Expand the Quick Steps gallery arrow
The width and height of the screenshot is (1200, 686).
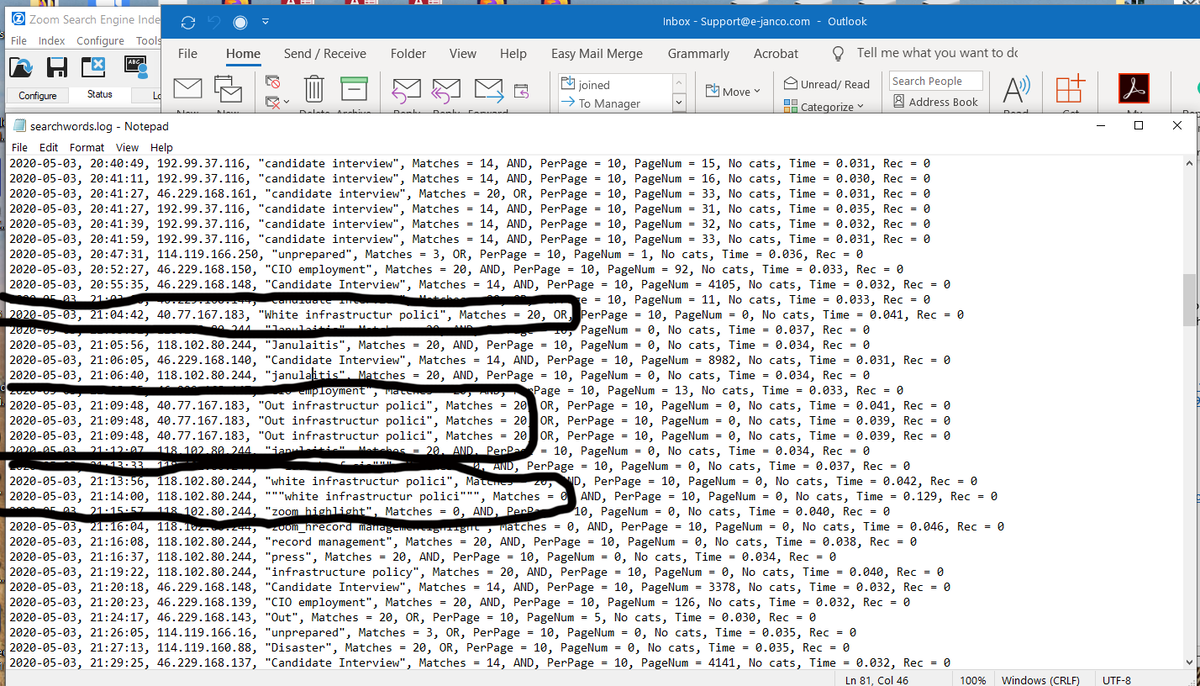[678, 103]
